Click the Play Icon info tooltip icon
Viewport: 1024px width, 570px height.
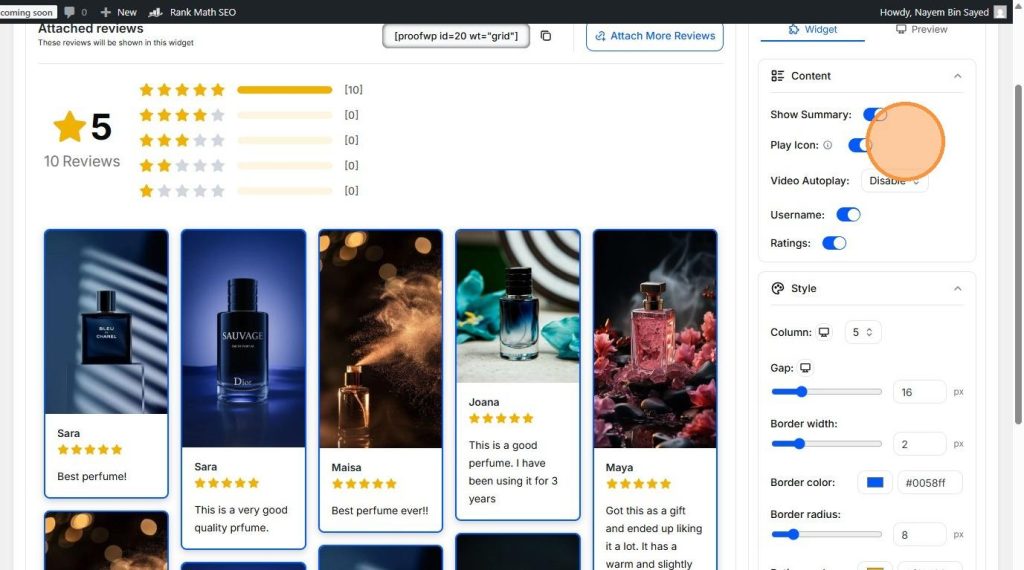pyautogui.click(x=827, y=145)
